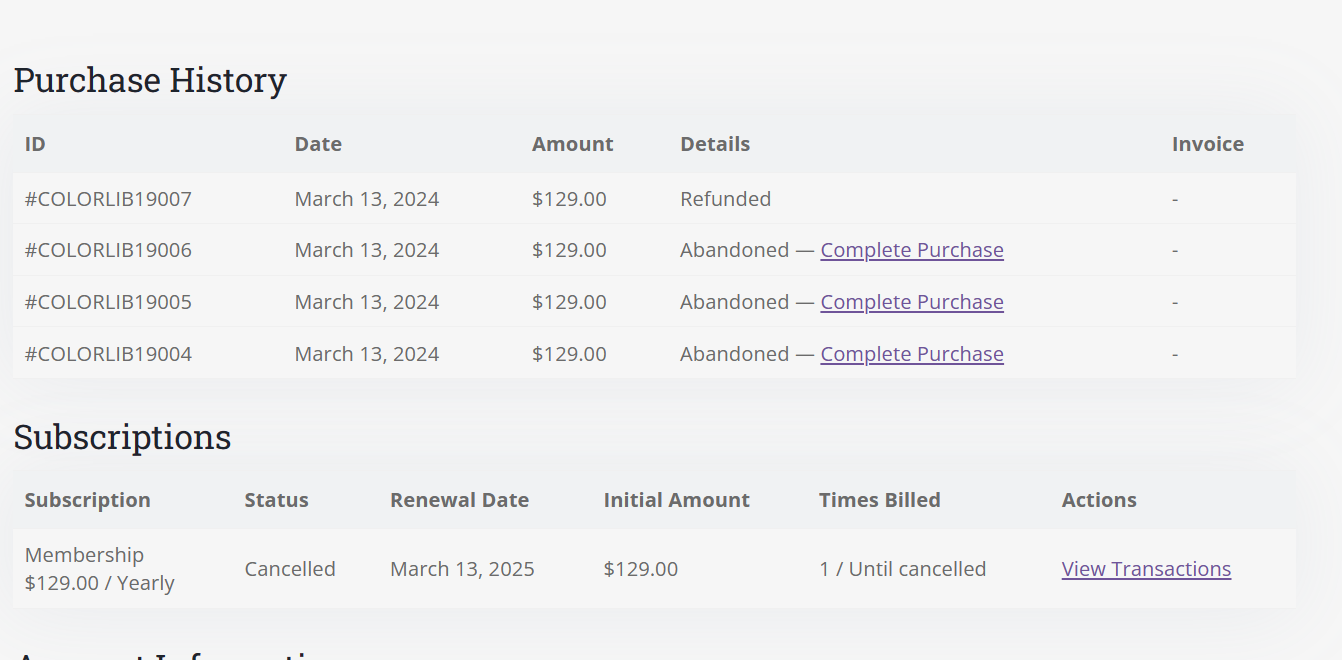Click the Invoice column header
The width and height of the screenshot is (1342, 660).
coord(1207,144)
